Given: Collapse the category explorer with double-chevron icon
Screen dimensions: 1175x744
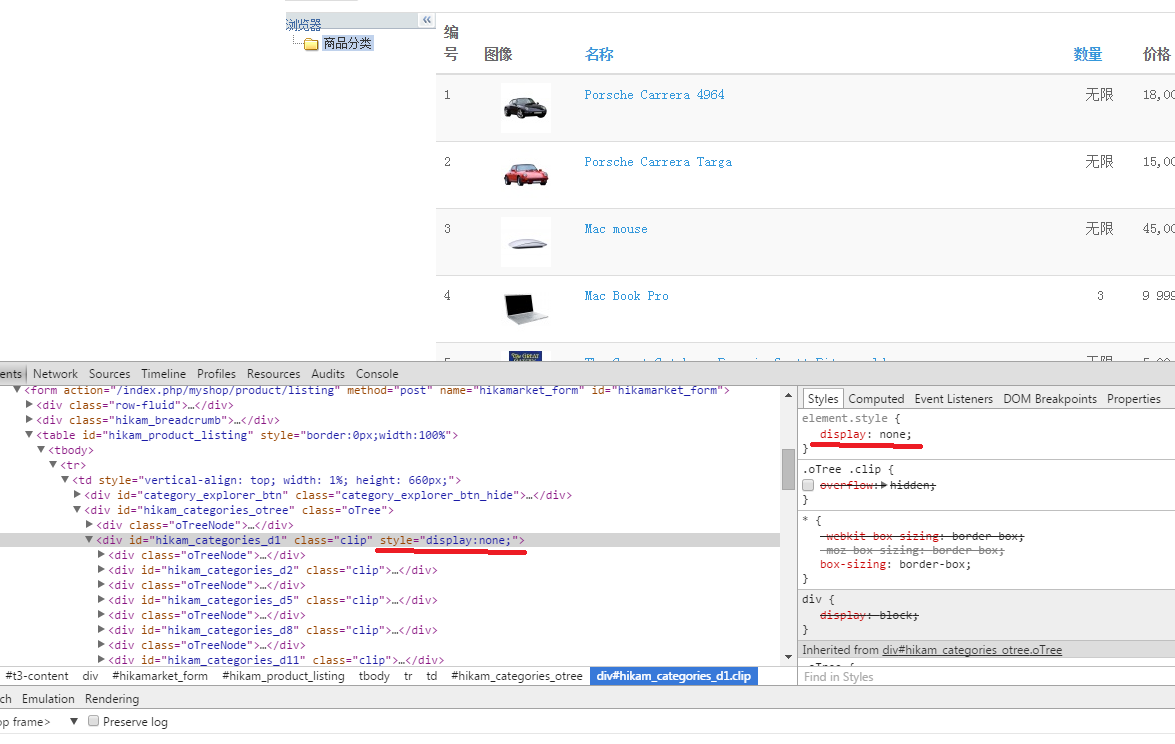Looking at the screenshot, I should pyautogui.click(x=426, y=20).
